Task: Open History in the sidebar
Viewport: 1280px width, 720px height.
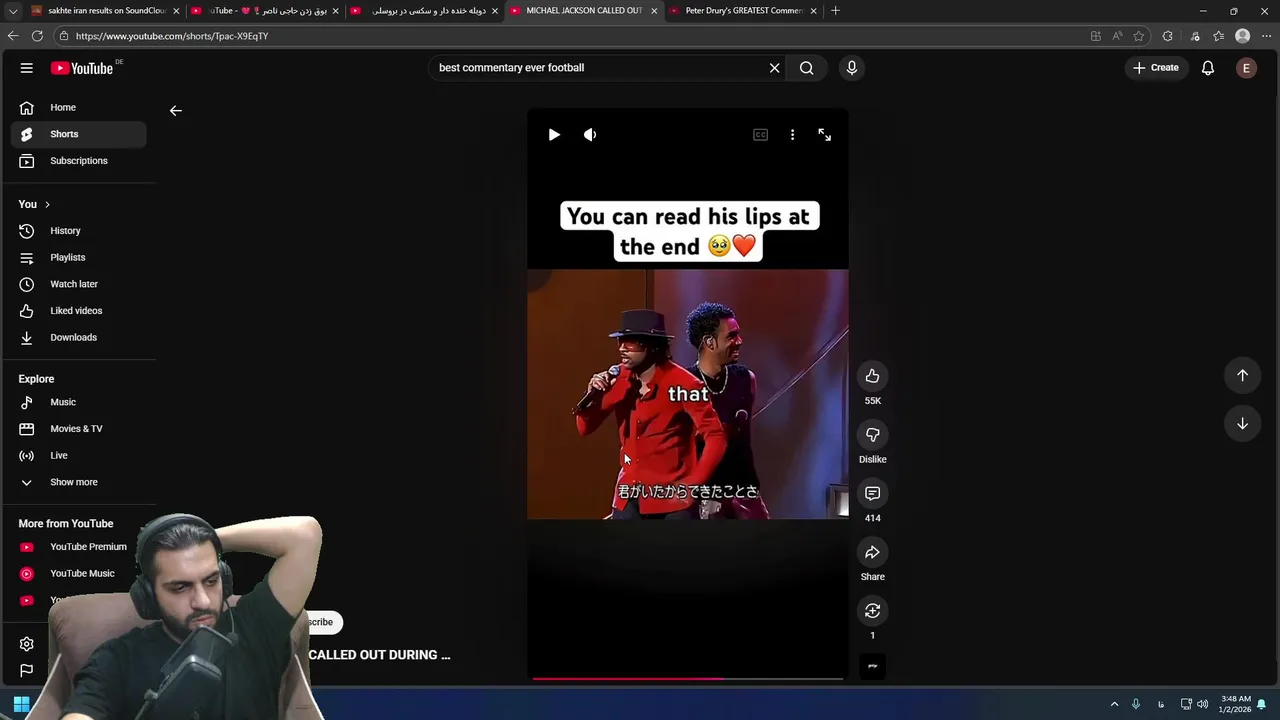Action: [78, 231]
